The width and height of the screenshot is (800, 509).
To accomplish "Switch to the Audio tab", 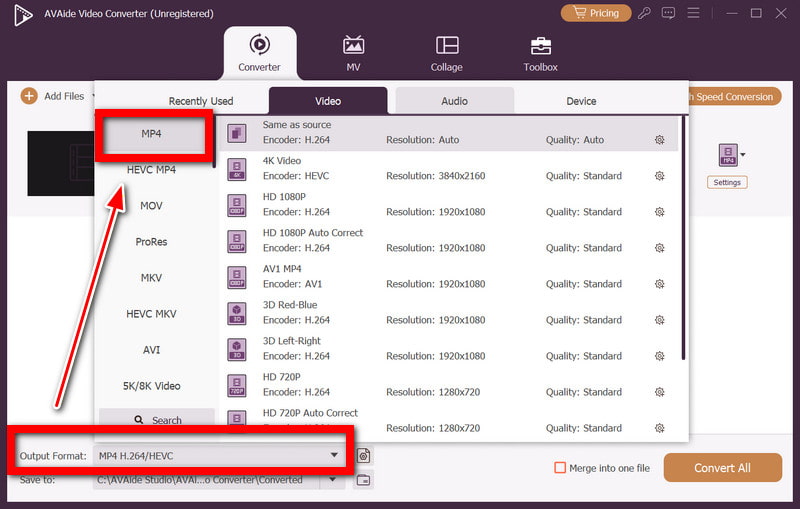I will (455, 101).
